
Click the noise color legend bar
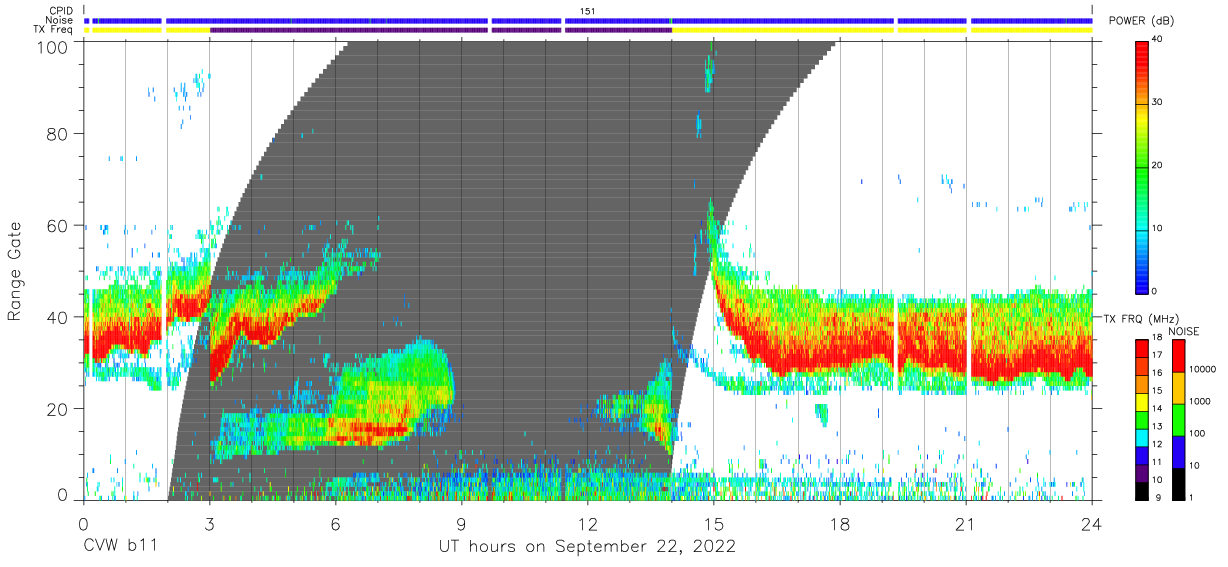(1177, 418)
